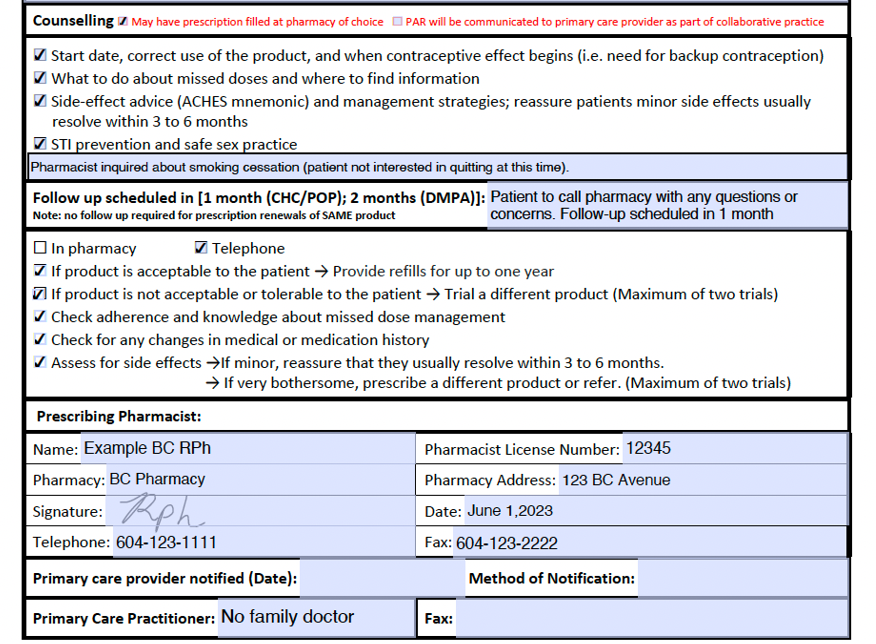Click the Pharmacist License Number field '12345'
The height and width of the screenshot is (644, 876).
pyautogui.click(x=735, y=448)
